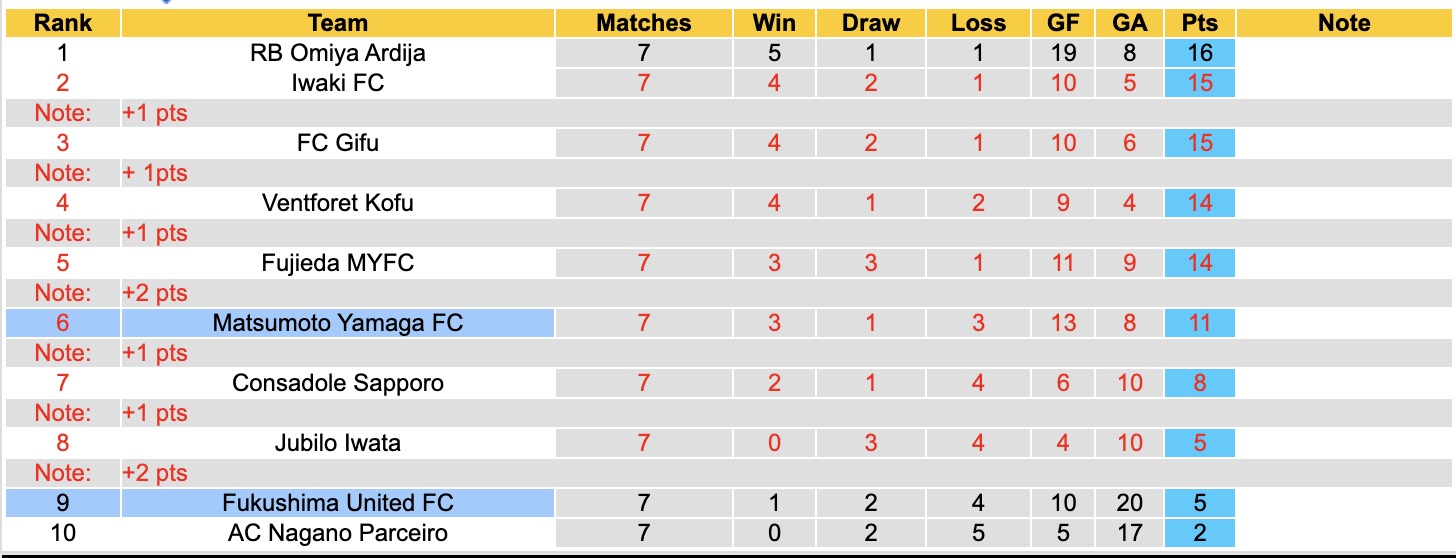This screenshot has height=558, width=1456.
Task: Click the +2 pts note under Fujieda
Action: click(x=155, y=293)
